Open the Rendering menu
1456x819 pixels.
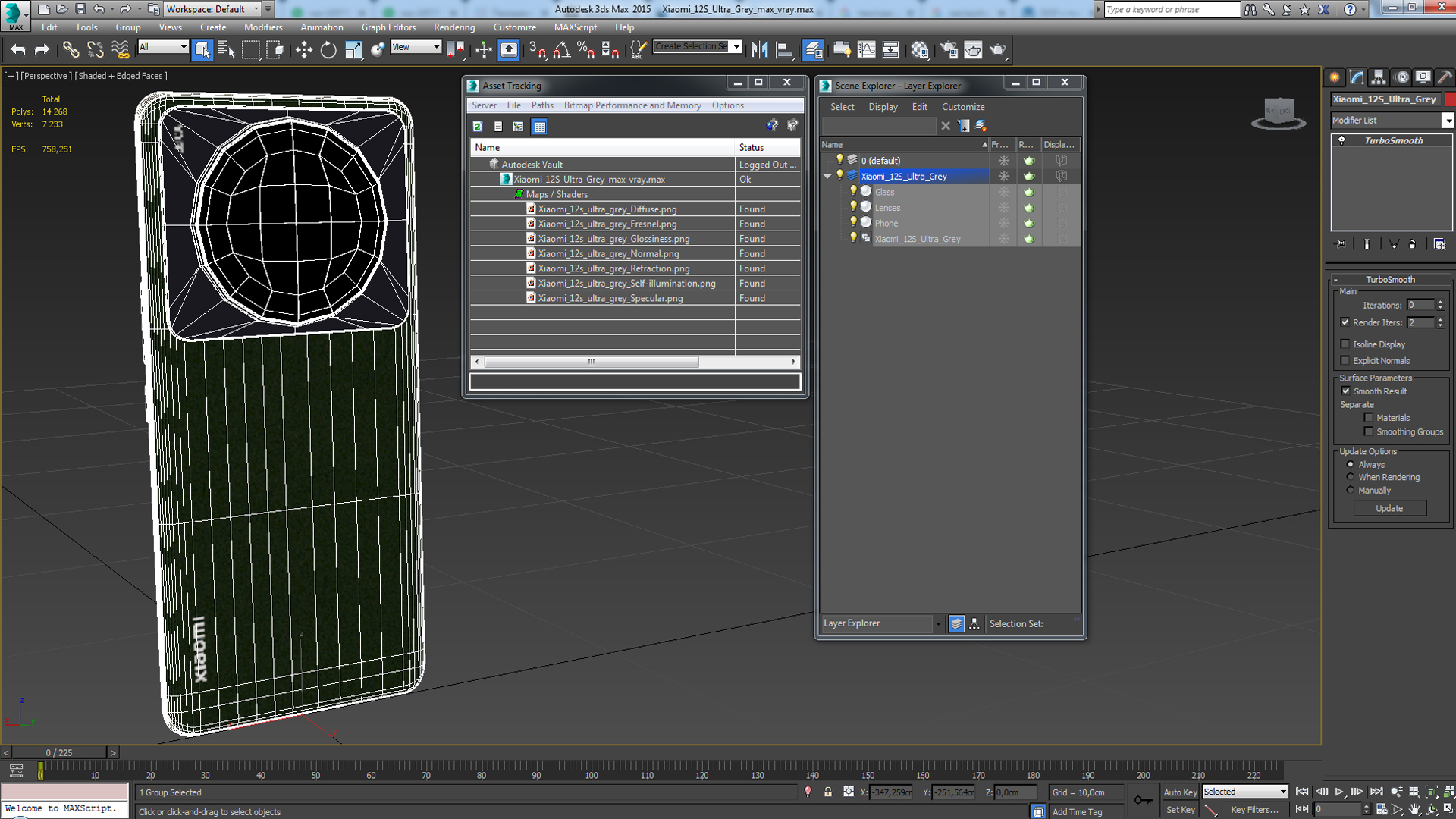[454, 27]
